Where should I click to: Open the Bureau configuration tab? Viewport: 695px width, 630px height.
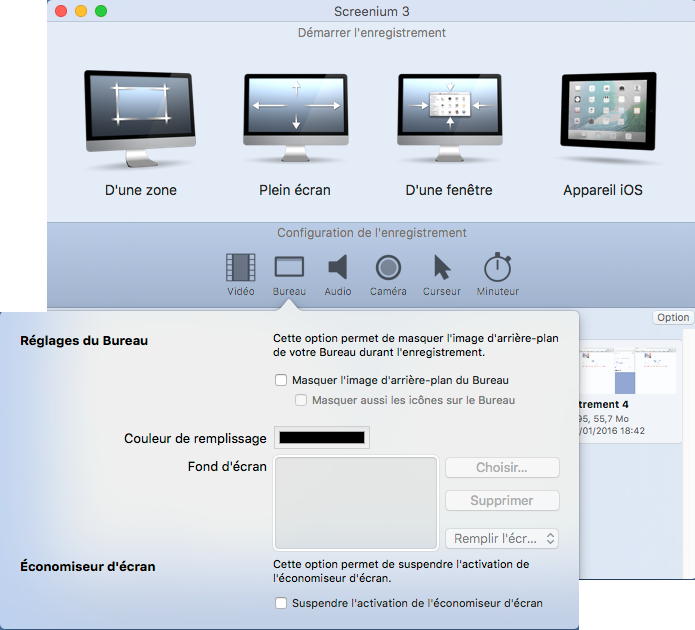point(289,274)
